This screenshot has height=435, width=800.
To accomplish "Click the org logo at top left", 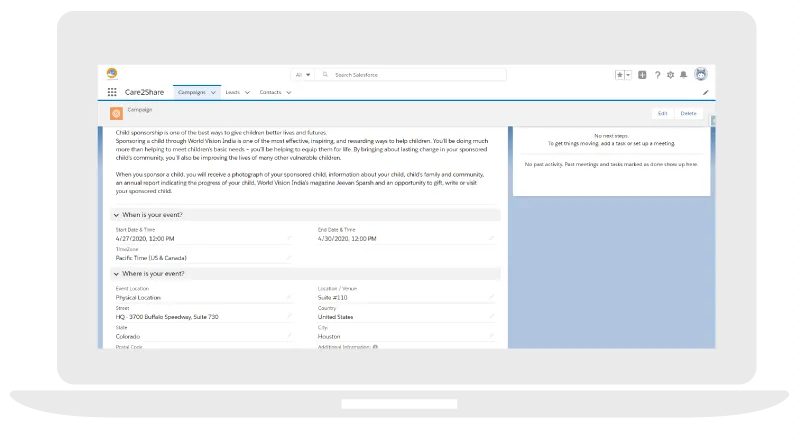I will point(112,73).
